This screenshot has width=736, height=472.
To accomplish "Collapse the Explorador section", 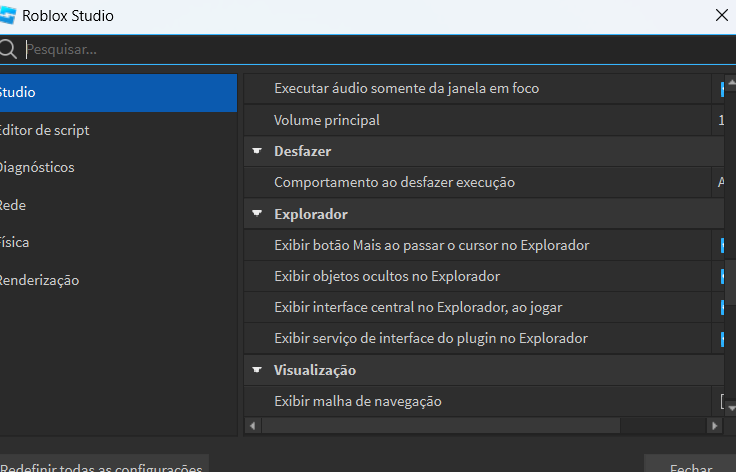I will 257,213.
